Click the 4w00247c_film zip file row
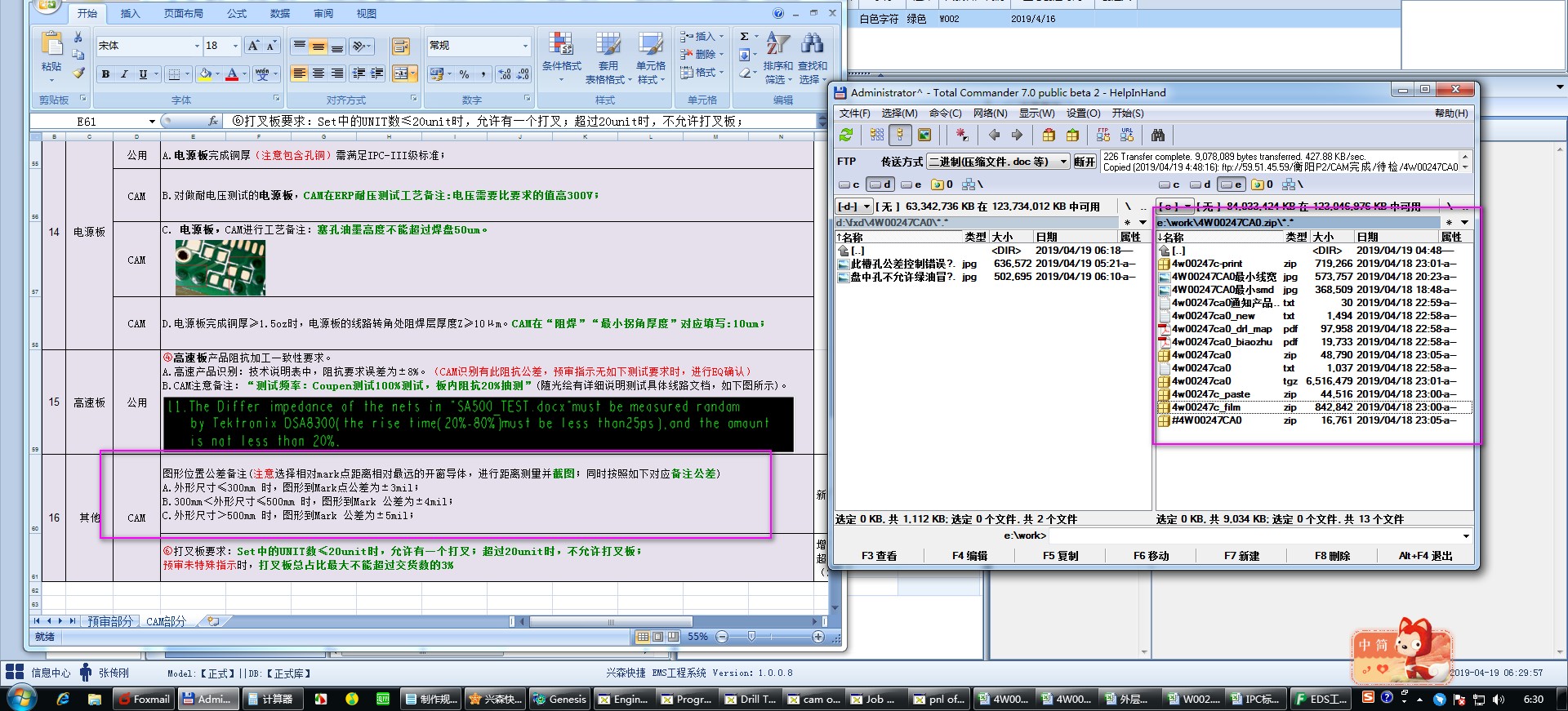This screenshot has width=1568, height=711. tap(1313, 407)
